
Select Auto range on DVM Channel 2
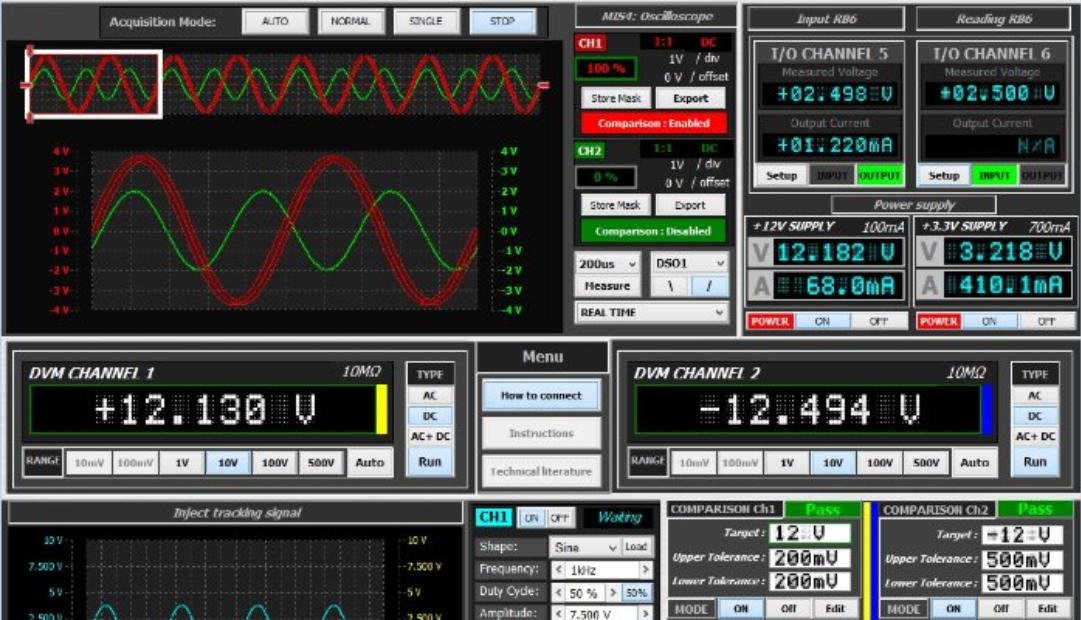point(974,463)
